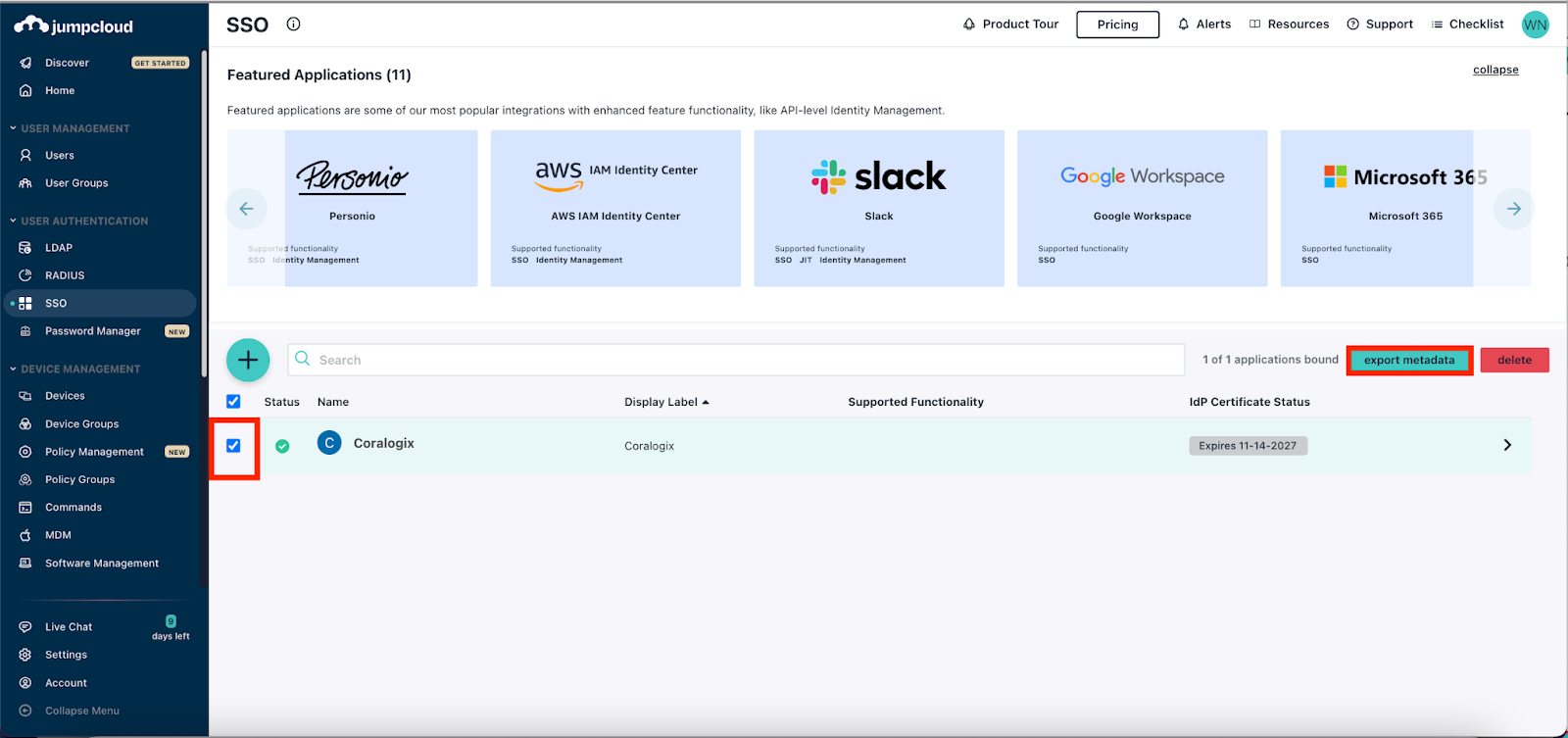Open Policy Groups in the sidebar
Image resolution: width=1568 pixels, height=738 pixels.
tap(79, 479)
